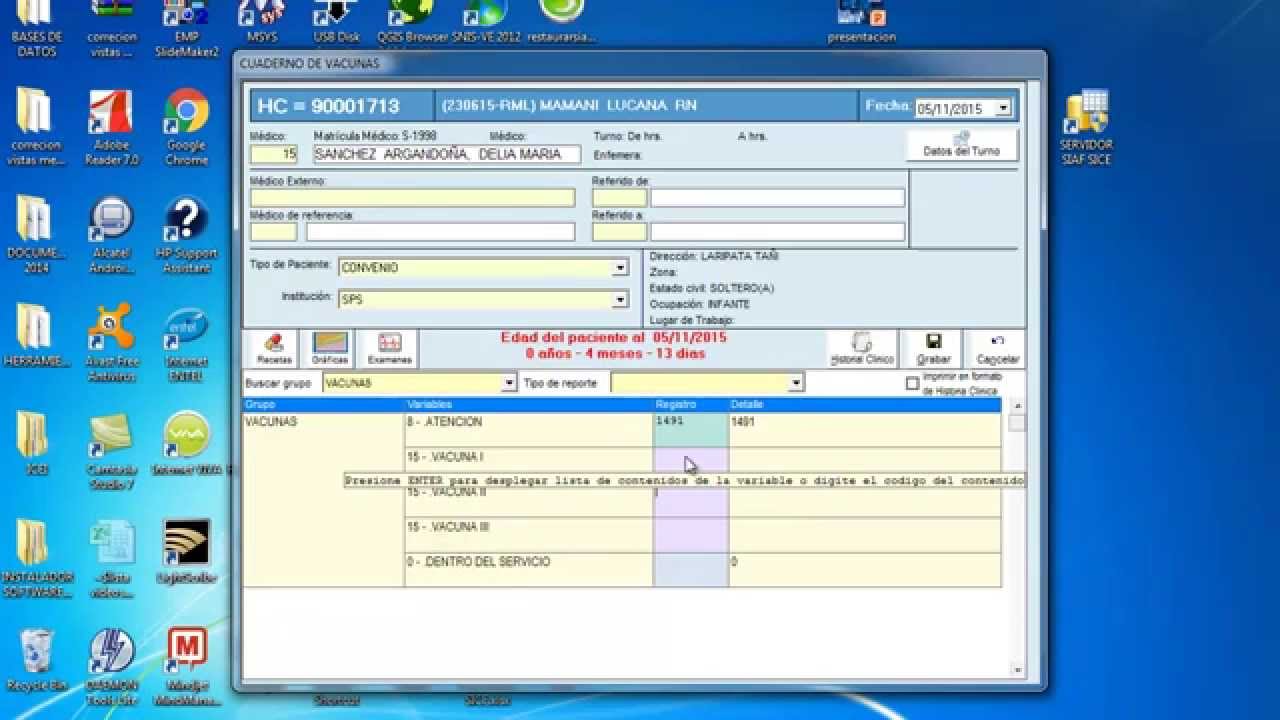This screenshot has height=720, width=1280.
Task: Open the Examenes tool
Action: (x=389, y=349)
